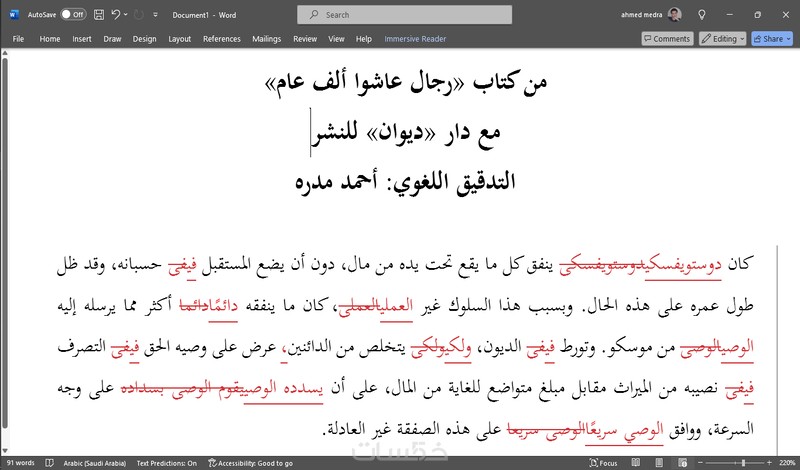
Task: Switch to the Layout tab
Action: (x=180, y=39)
